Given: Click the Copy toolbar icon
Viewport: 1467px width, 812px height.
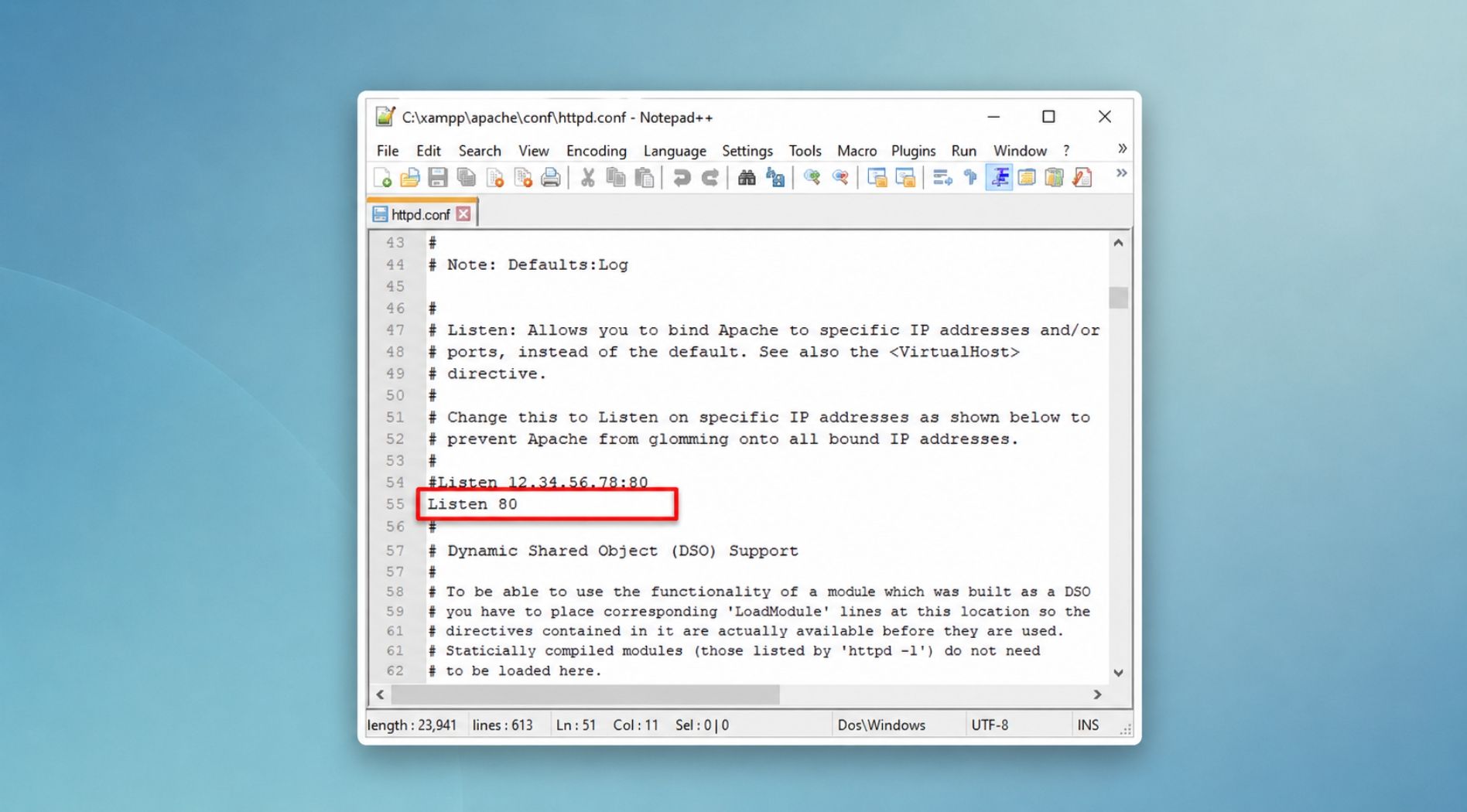Looking at the screenshot, I should [x=616, y=178].
